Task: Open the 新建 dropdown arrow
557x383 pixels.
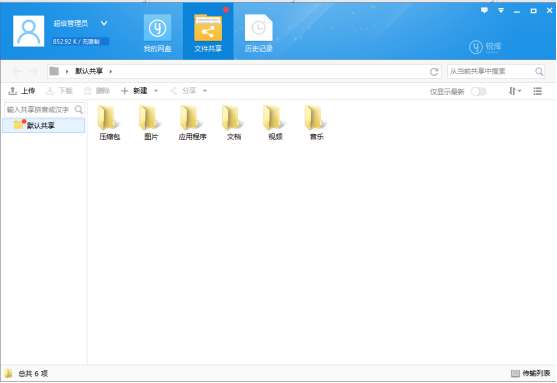Action: pyautogui.click(x=156, y=91)
